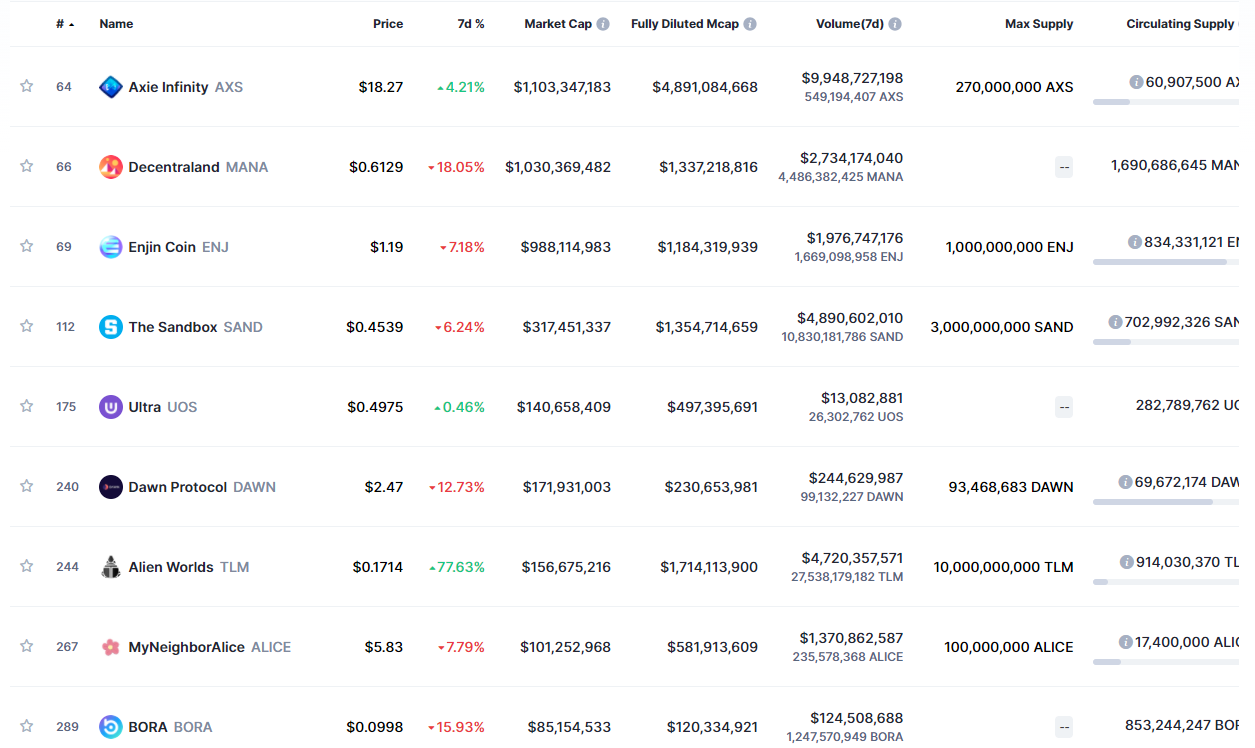
Task: Click the Decentraland coin logo
Action: [111, 167]
